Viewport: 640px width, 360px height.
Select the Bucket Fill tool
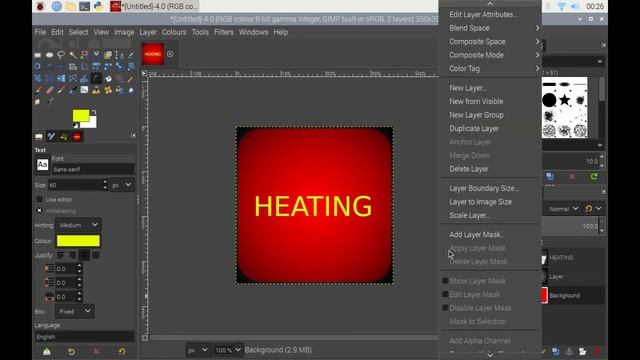108,78
